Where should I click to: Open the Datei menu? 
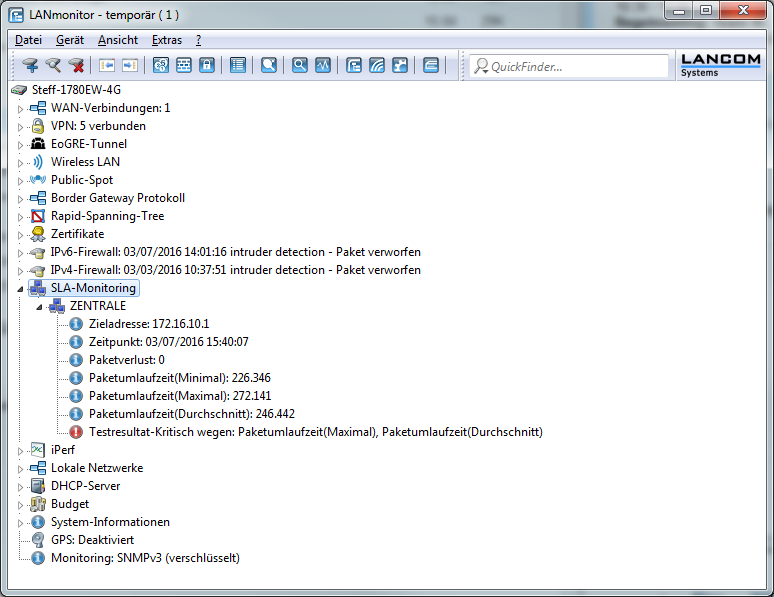[28, 40]
